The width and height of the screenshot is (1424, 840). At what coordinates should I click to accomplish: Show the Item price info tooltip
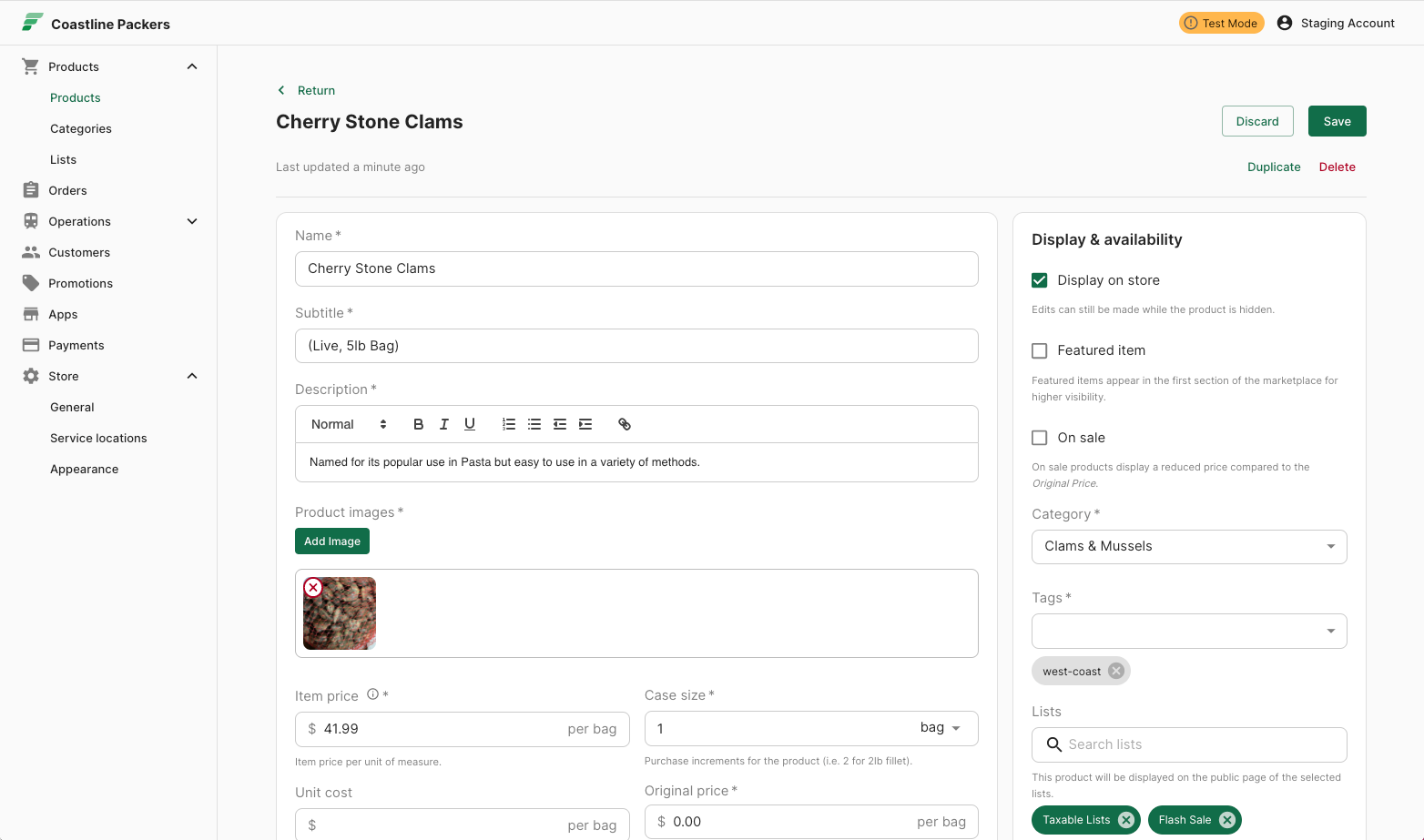372,694
